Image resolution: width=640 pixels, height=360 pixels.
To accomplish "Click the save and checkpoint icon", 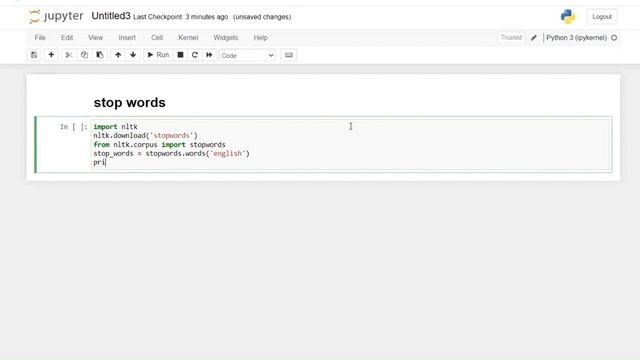I will click(34, 55).
